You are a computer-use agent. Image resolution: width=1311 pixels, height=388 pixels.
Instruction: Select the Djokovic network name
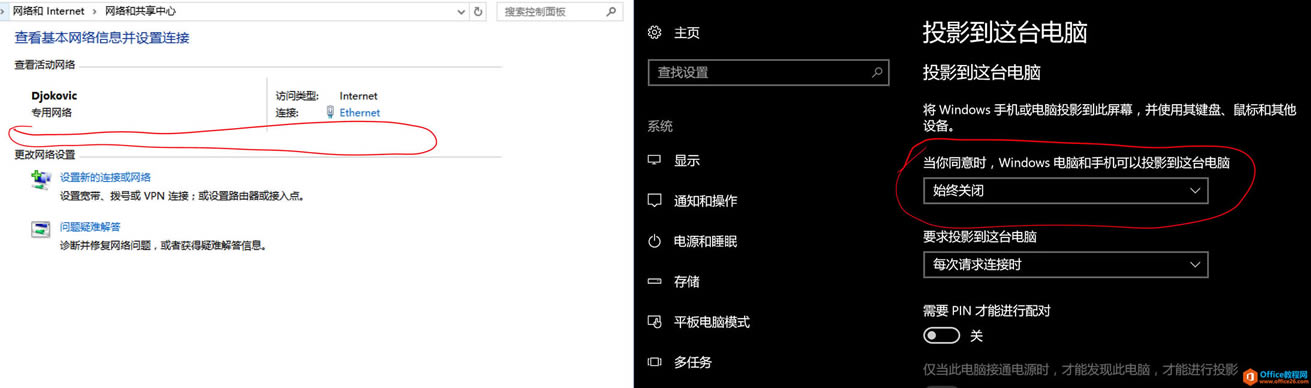click(54, 96)
